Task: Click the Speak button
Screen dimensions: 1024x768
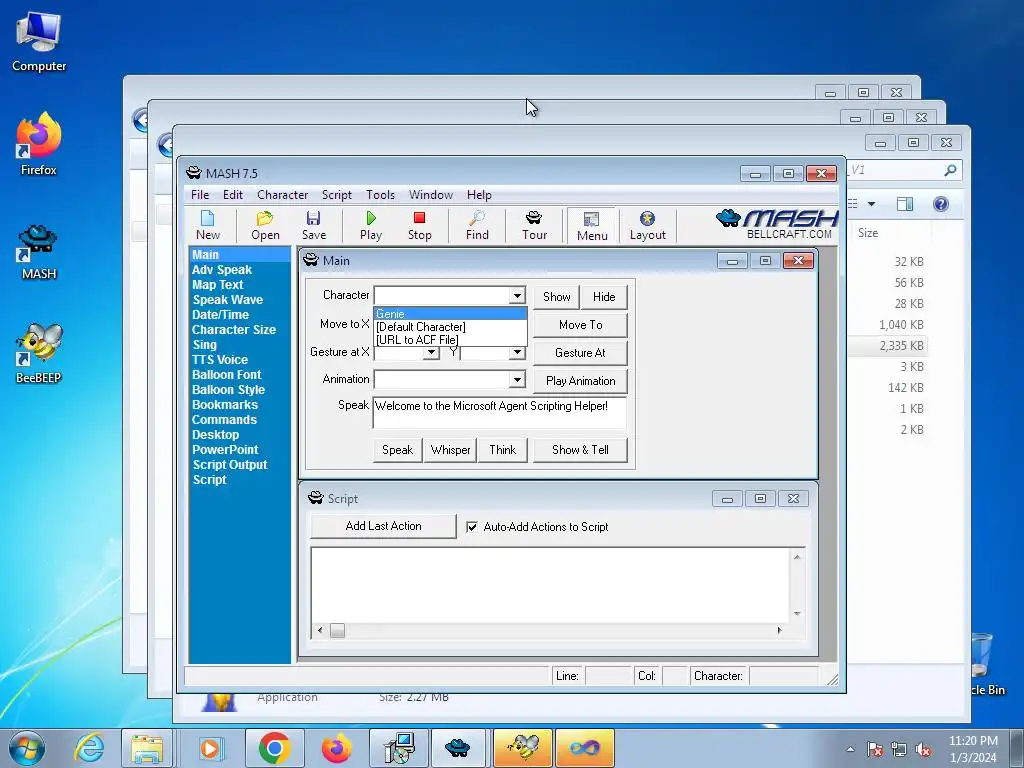Action: [x=397, y=450]
